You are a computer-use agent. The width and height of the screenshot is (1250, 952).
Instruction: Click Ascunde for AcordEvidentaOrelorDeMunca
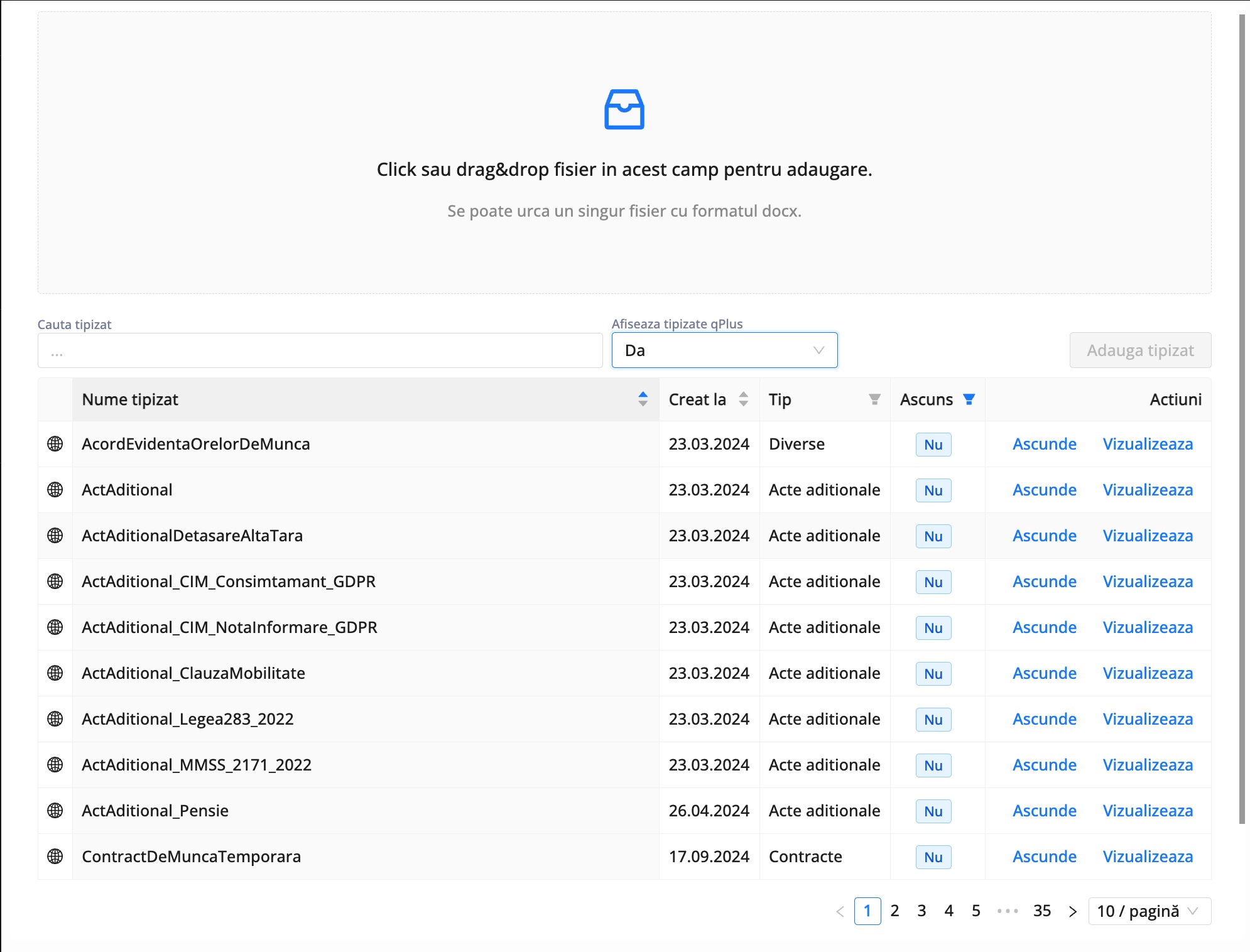coord(1044,444)
